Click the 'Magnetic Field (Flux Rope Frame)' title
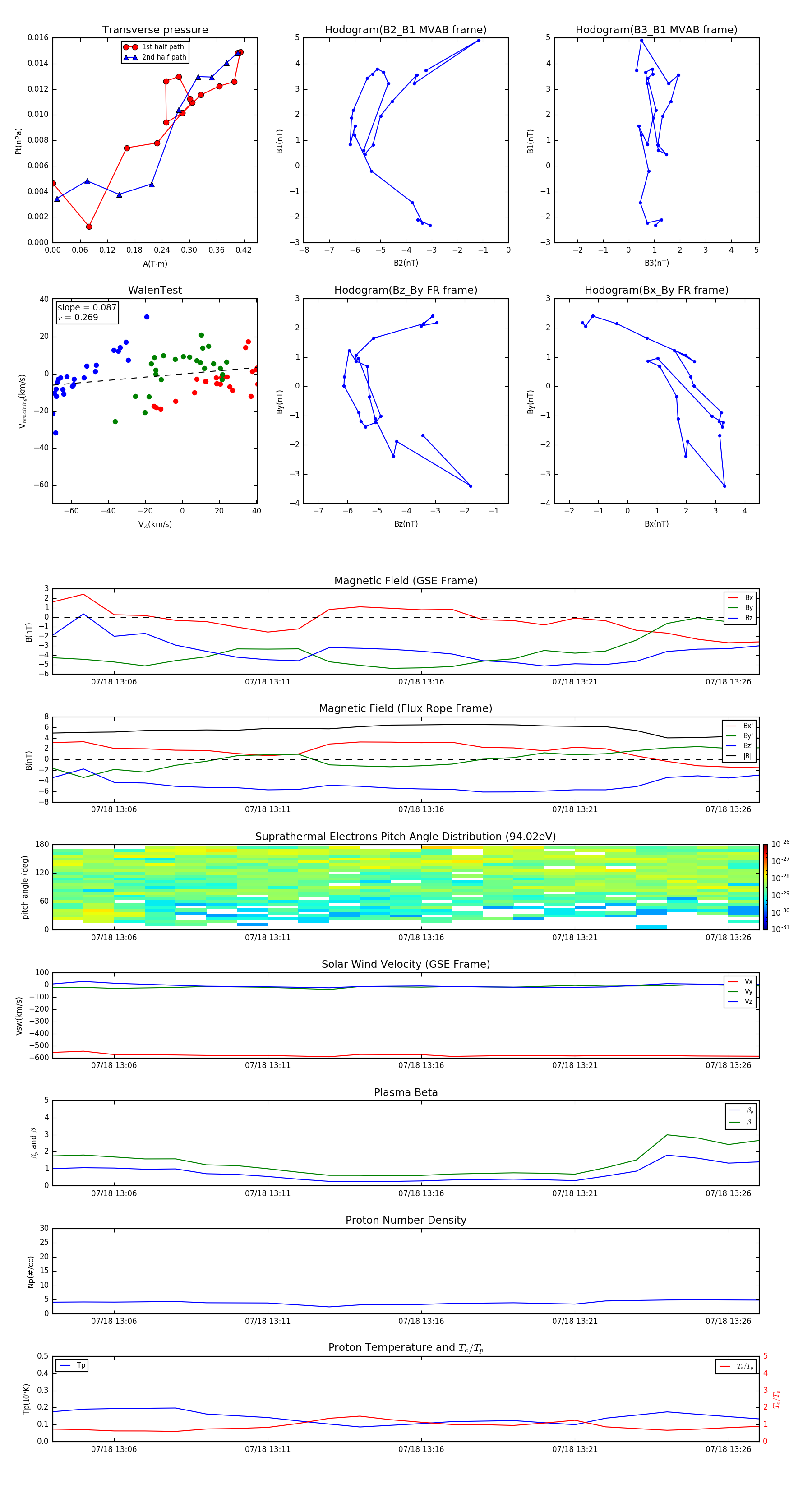Viewport: 812px width, 1489px height. tap(406, 709)
